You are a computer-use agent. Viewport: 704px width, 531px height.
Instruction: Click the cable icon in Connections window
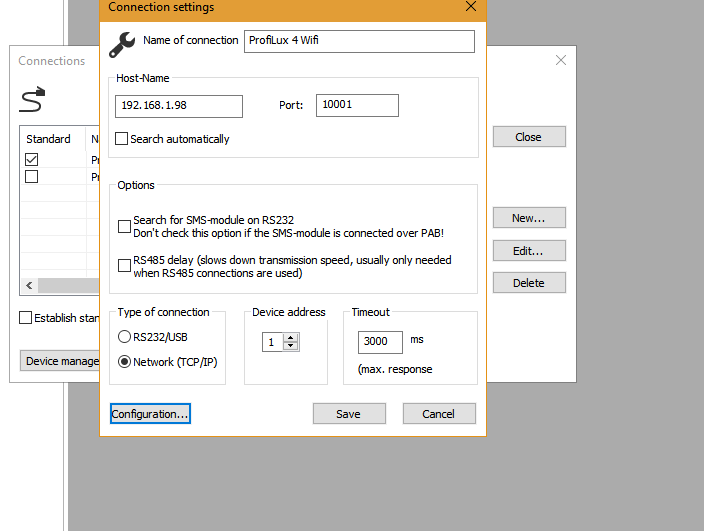(32, 99)
